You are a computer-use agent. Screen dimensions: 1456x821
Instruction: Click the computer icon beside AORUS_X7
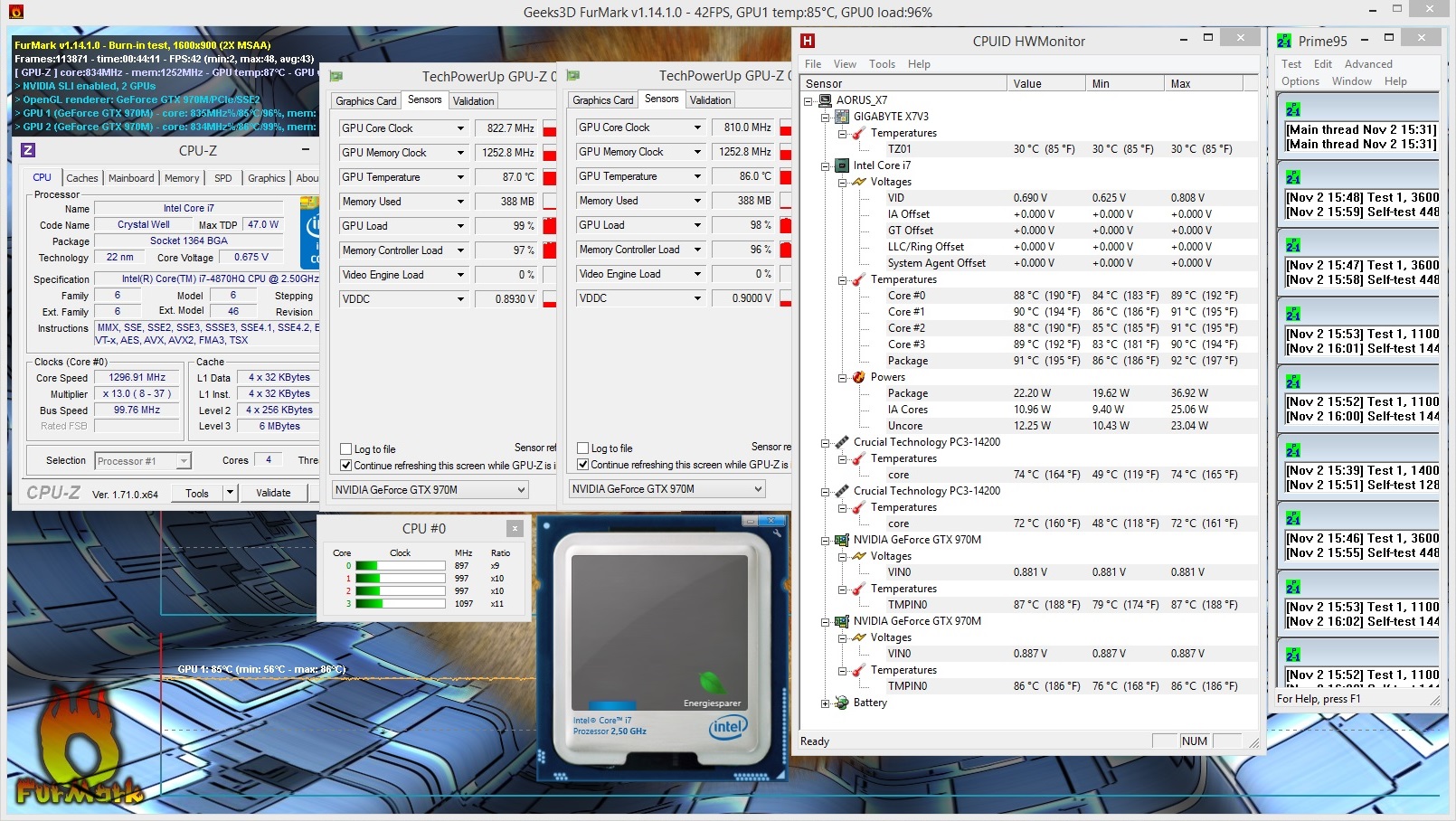pos(826,100)
